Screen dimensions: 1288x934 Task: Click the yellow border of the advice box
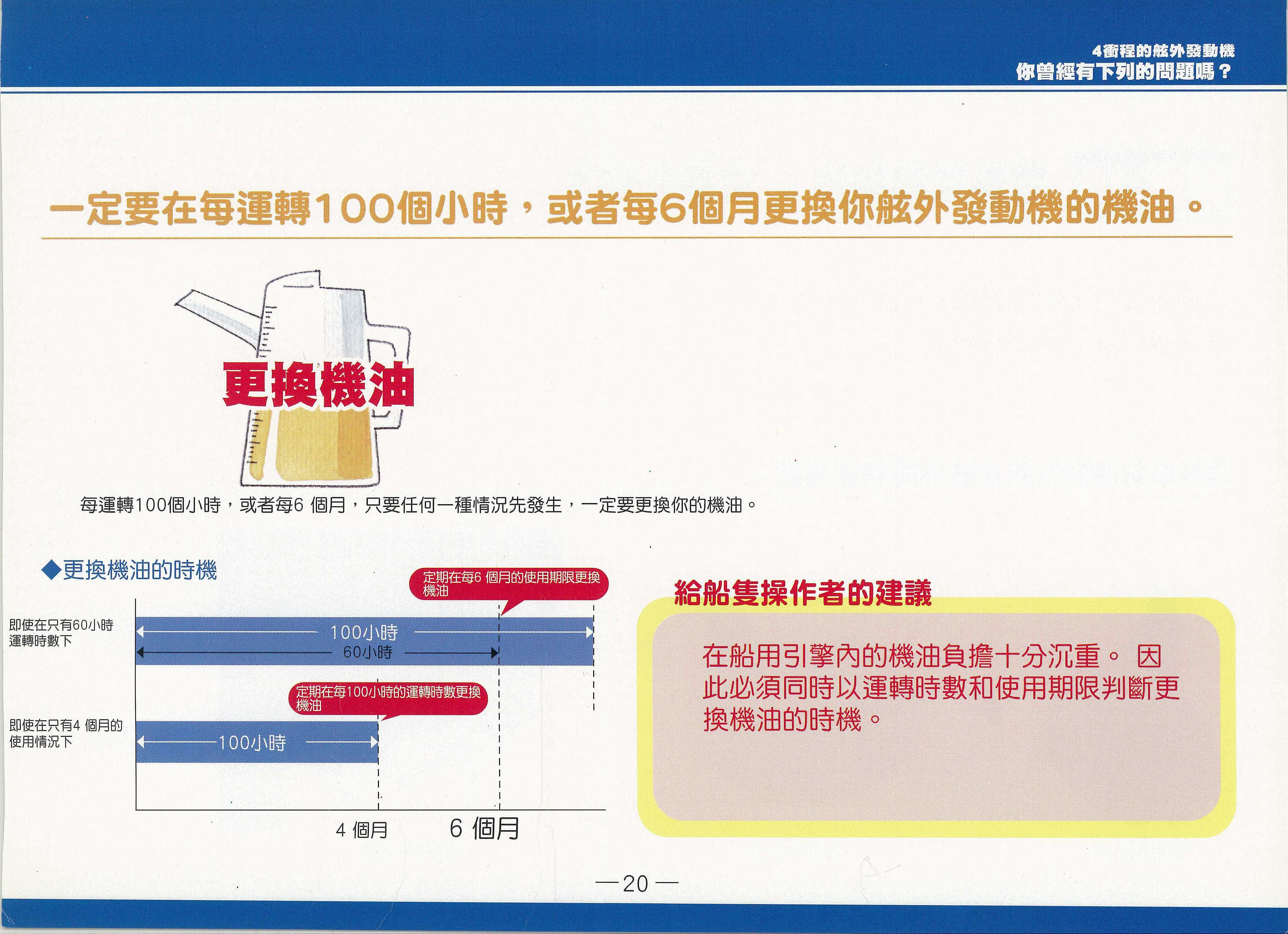point(937,828)
